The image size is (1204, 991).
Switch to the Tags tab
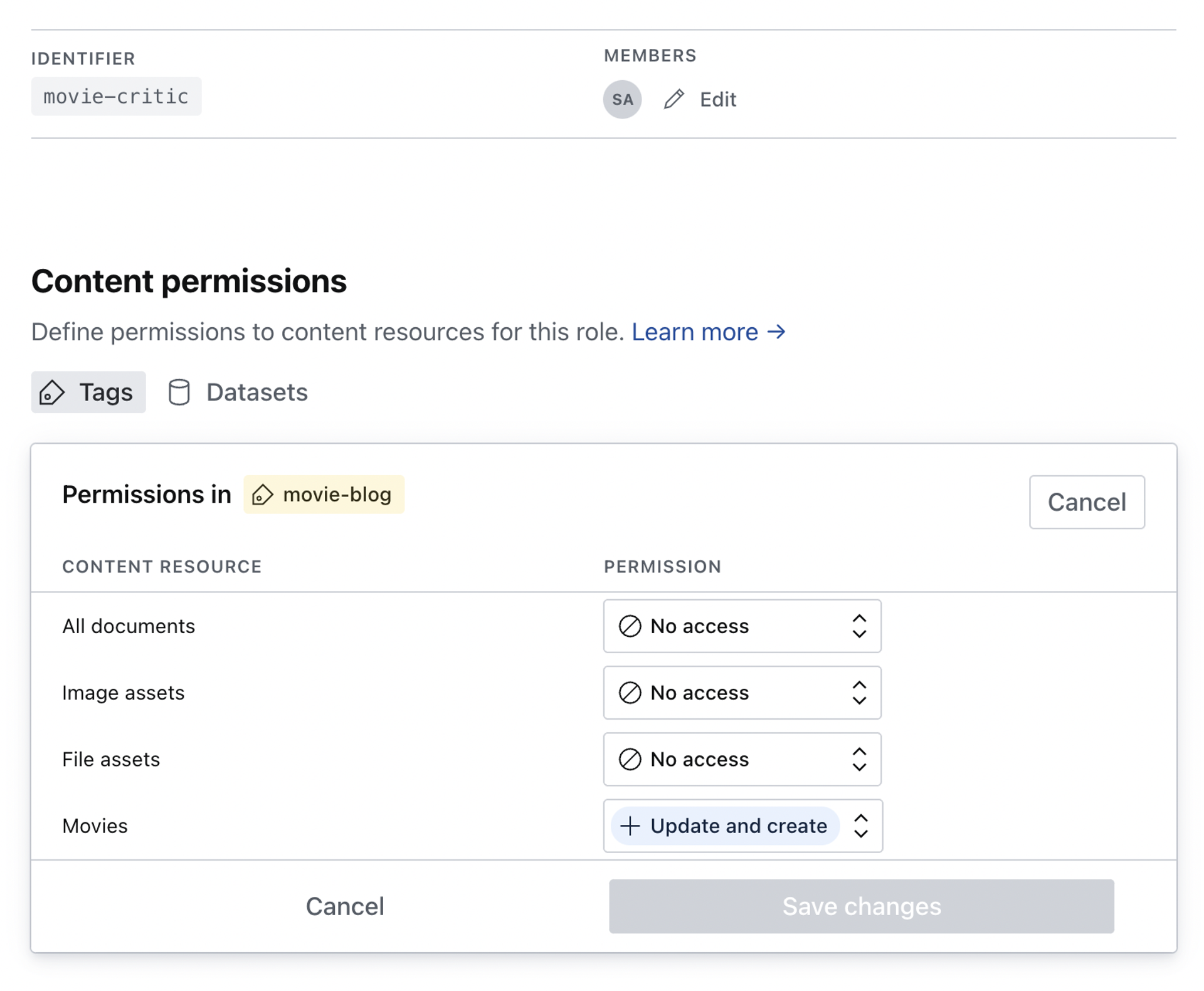tap(88, 392)
